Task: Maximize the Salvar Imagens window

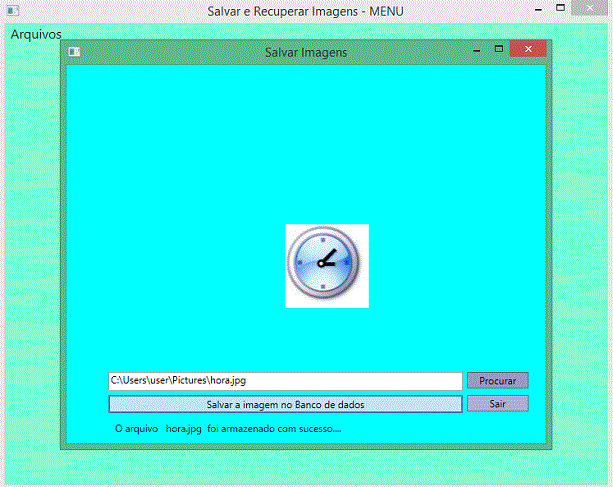Action: point(499,49)
